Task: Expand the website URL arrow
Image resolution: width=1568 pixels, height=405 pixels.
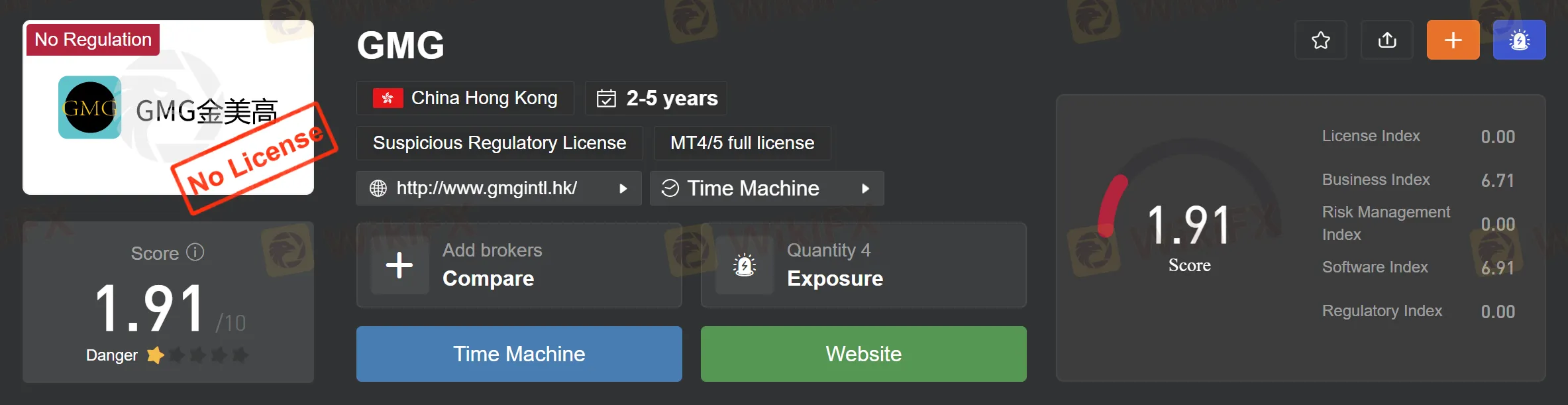Action: 623,188
